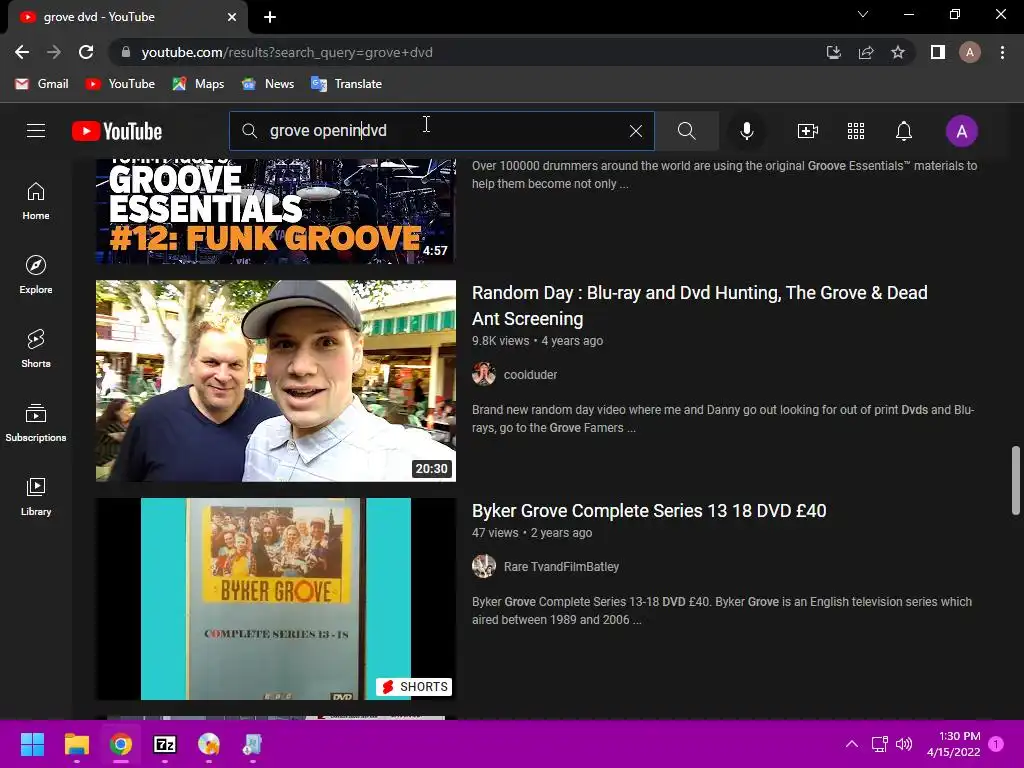Open the News bookmark
The height and width of the screenshot is (768, 1024).
[x=268, y=84]
